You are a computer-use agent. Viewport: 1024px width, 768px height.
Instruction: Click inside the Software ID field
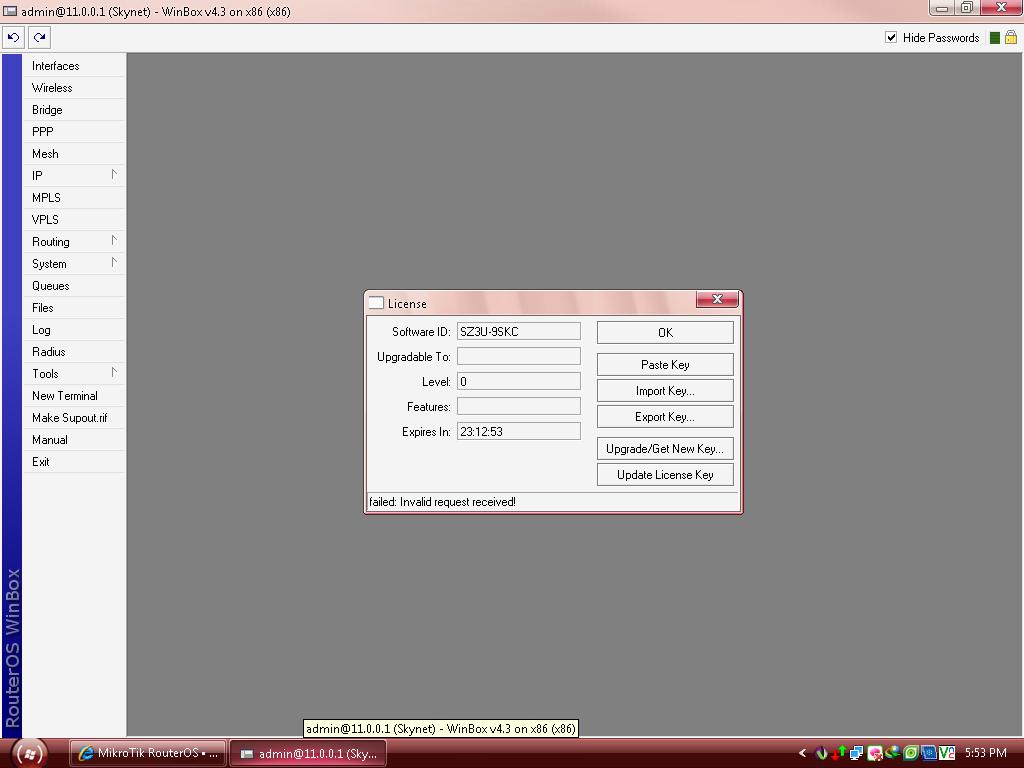(518, 330)
